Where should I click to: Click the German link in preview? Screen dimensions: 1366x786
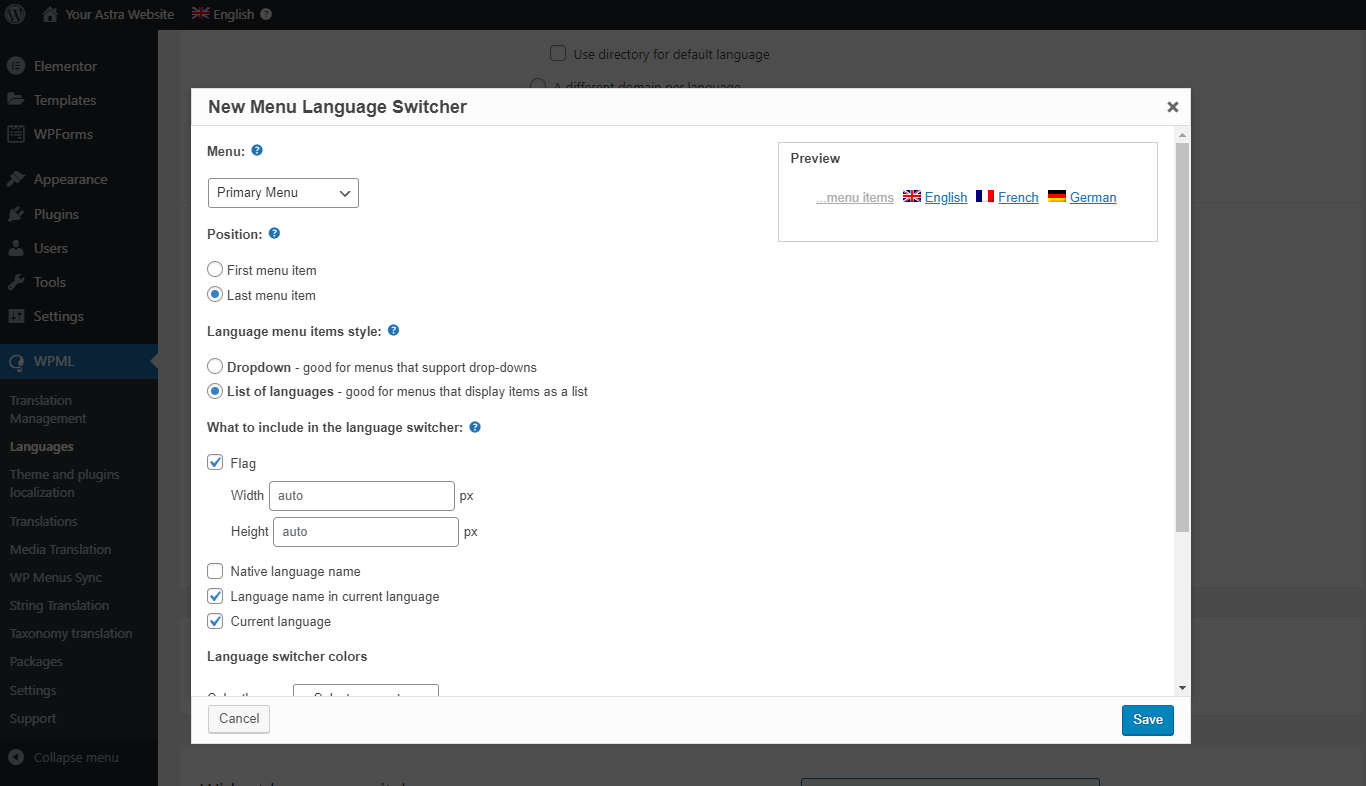pyautogui.click(x=1093, y=197)
